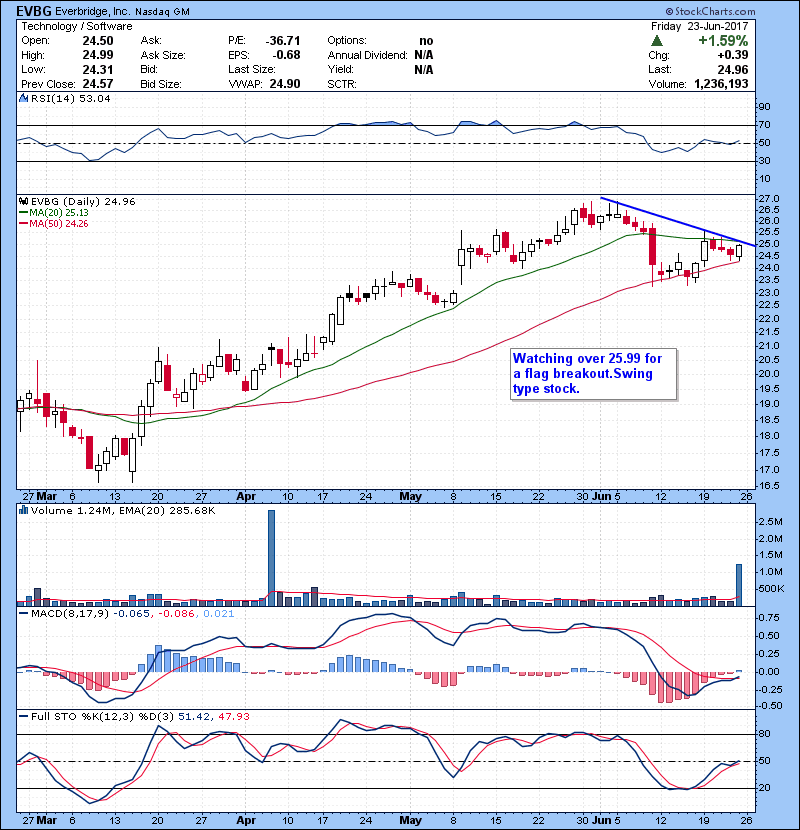
Task: Click the May label on price axis
Action: tap(410, 497)
